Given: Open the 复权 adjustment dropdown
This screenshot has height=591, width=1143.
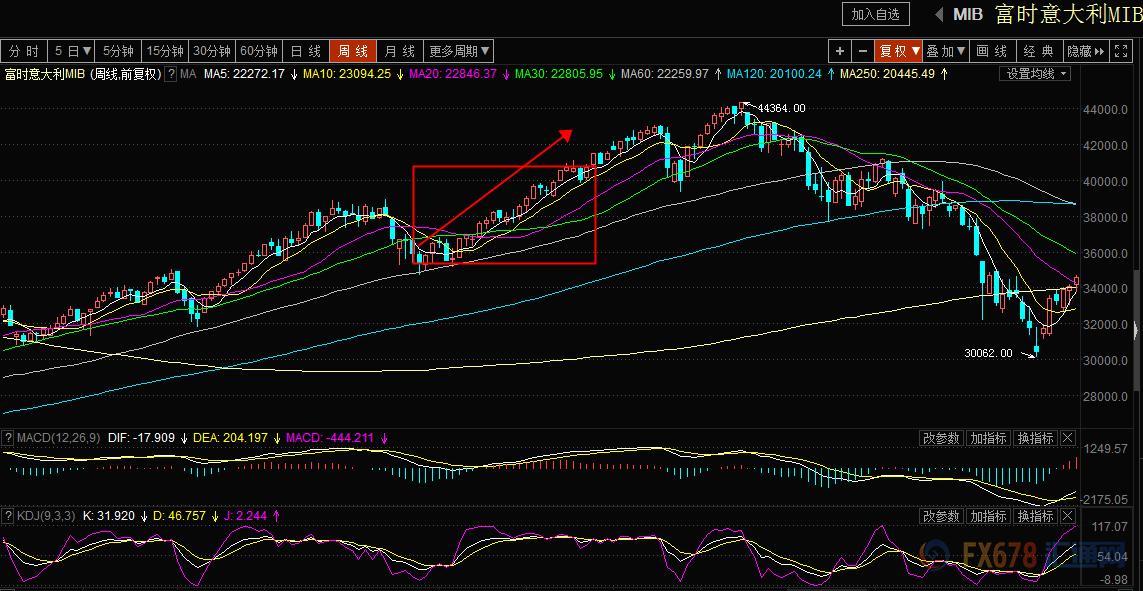Looking at the screenshot, I should point(899,51).
